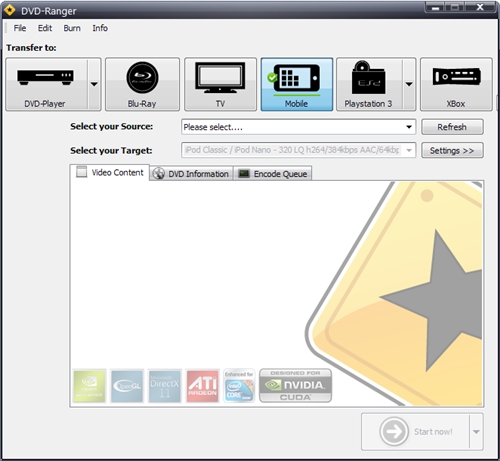Screen dimensions: 500x461
Task: Choose Playstation 3 as transfer target
Action: (369, 84)
